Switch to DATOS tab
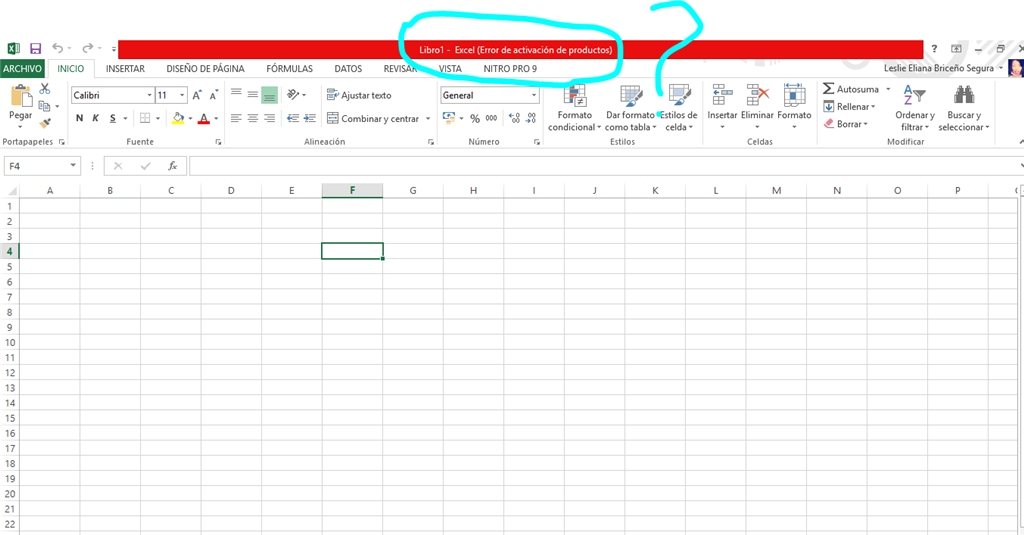The width and height of the screenshot is (1024, 535). [348, 69]
